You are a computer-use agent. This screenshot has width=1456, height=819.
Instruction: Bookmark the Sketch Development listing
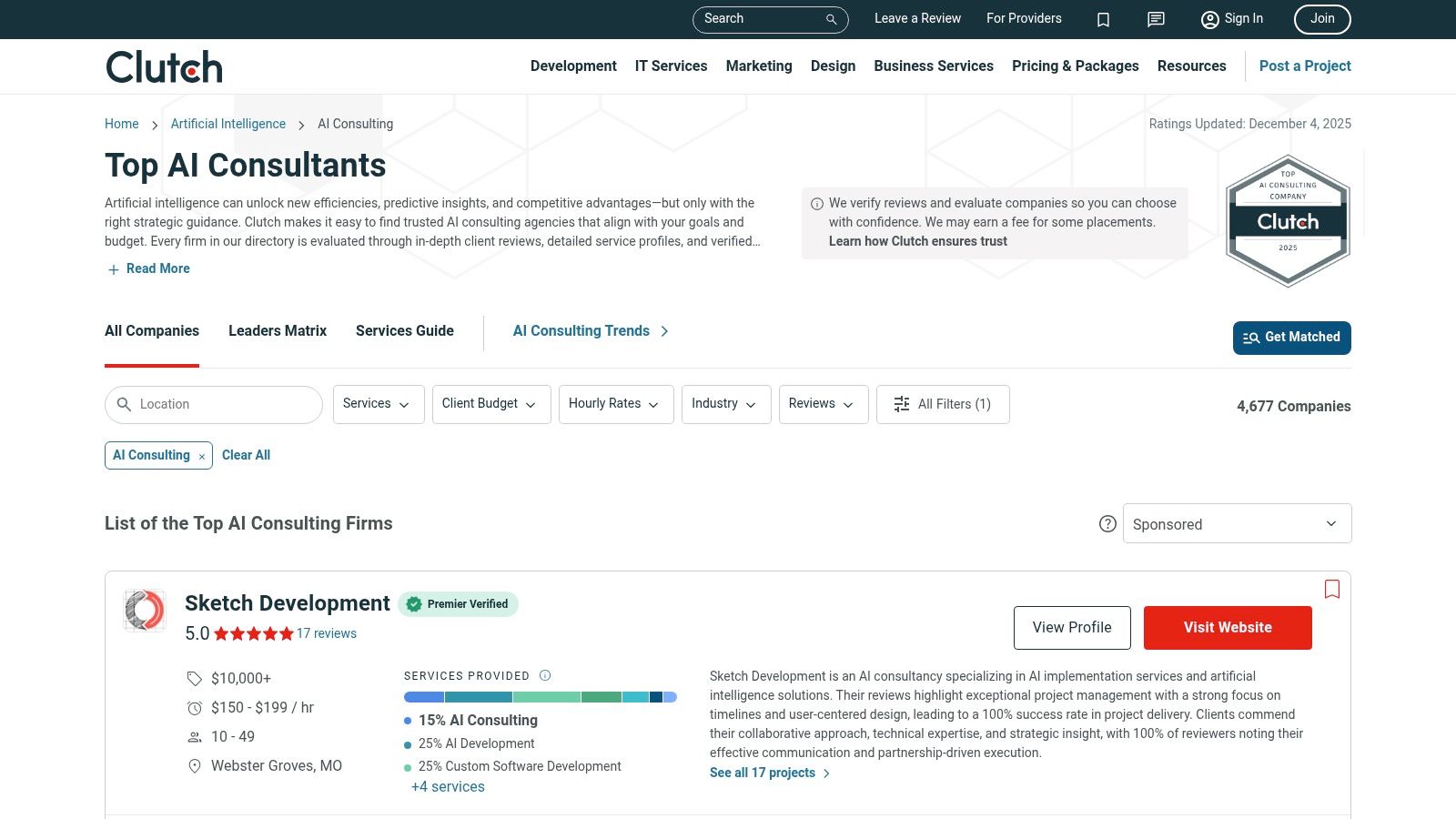(x=1332, y=589)
